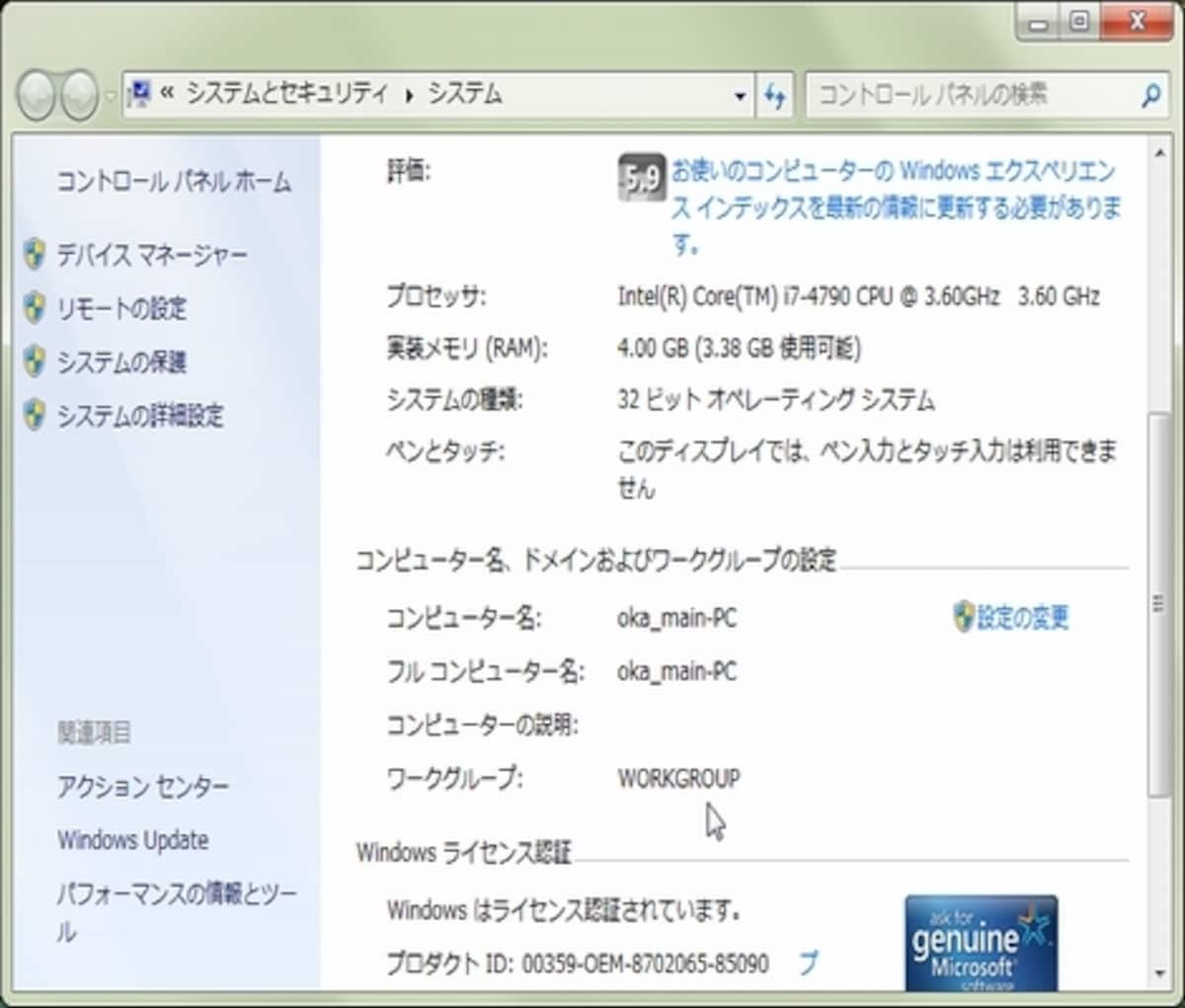This screenshot has width=1185, height=1008.
Task: Open the Windows エクスペリエンス インデックス update link
Action: [897, 206]
